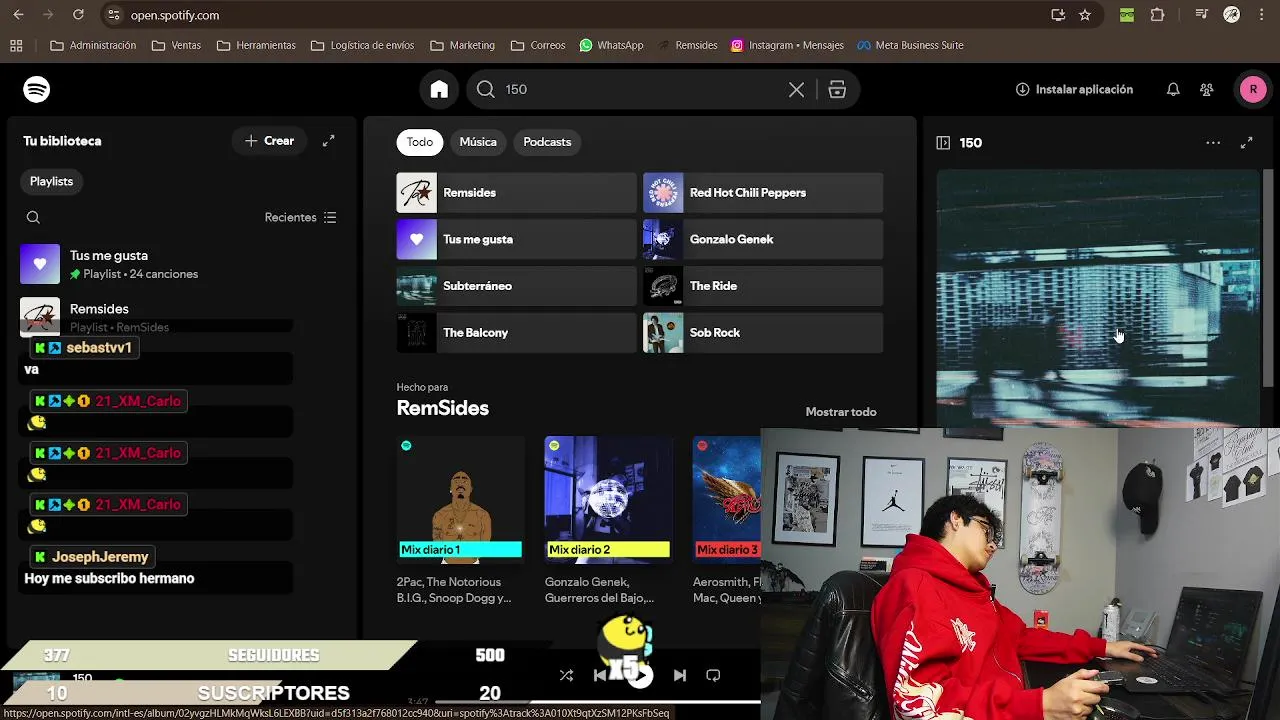Skip to previous track
1280x720 pixels.
[x=600, y=676]
